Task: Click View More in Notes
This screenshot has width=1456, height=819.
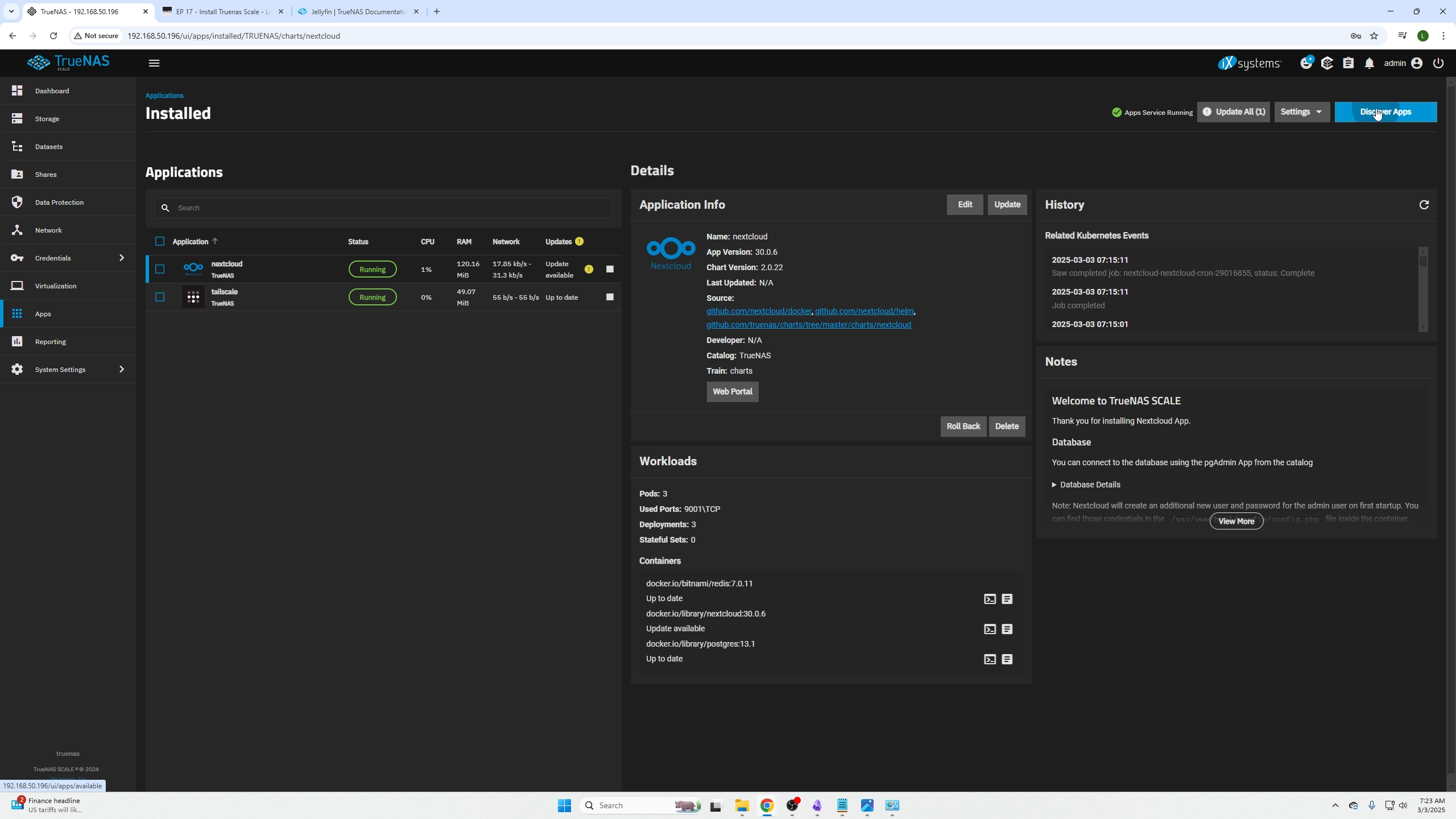Action: point(1236,522)
